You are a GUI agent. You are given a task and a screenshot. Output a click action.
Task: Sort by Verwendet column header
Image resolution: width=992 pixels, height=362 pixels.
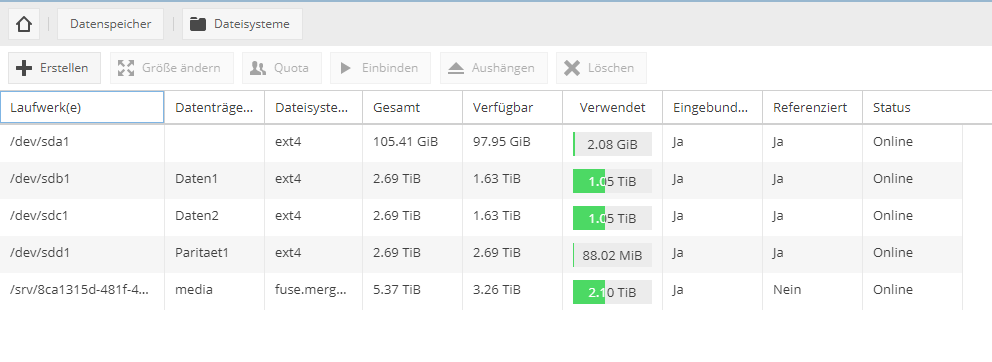coord(612,107)
